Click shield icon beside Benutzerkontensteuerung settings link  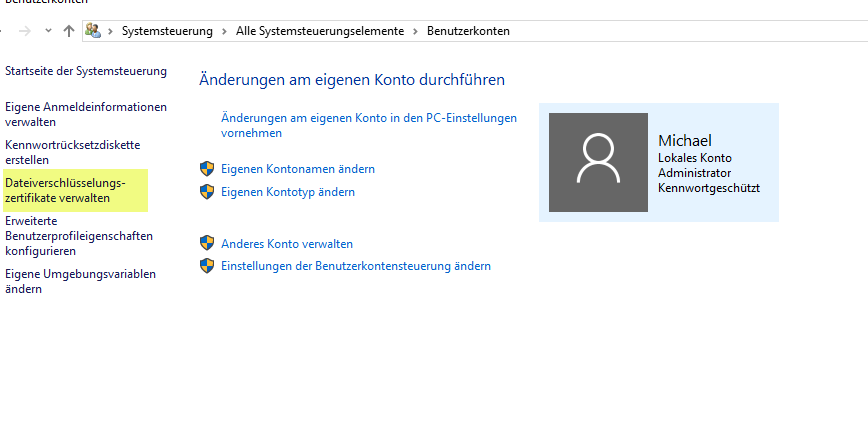tap(207, 266)
